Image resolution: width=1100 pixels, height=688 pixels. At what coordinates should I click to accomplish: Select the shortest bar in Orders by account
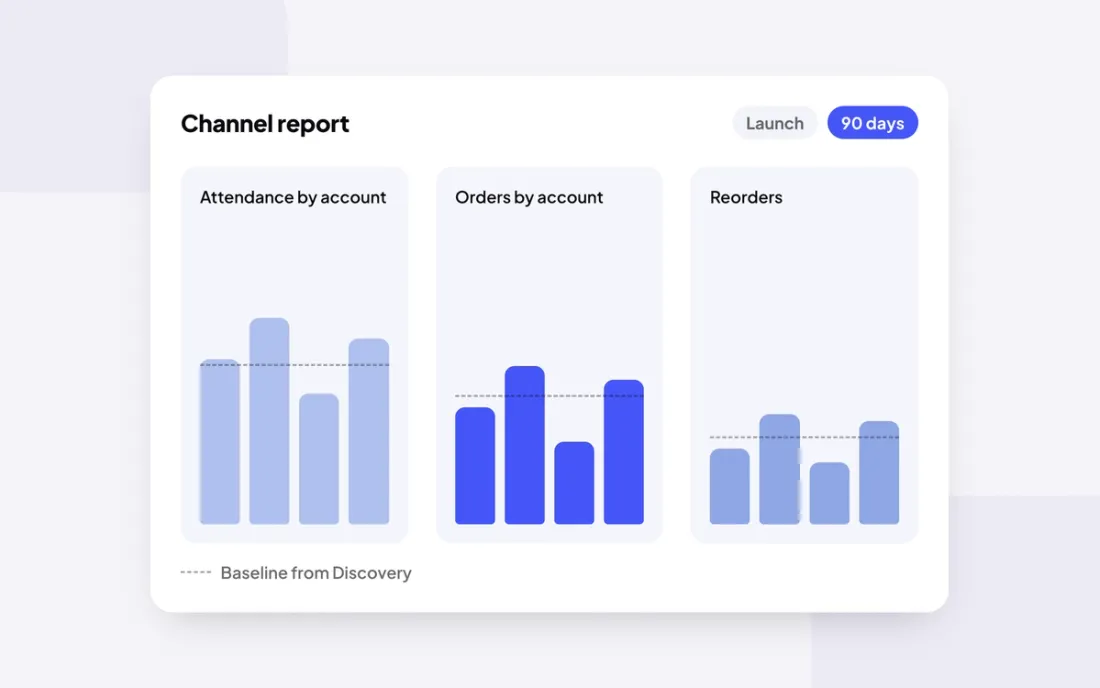[574, 483]
